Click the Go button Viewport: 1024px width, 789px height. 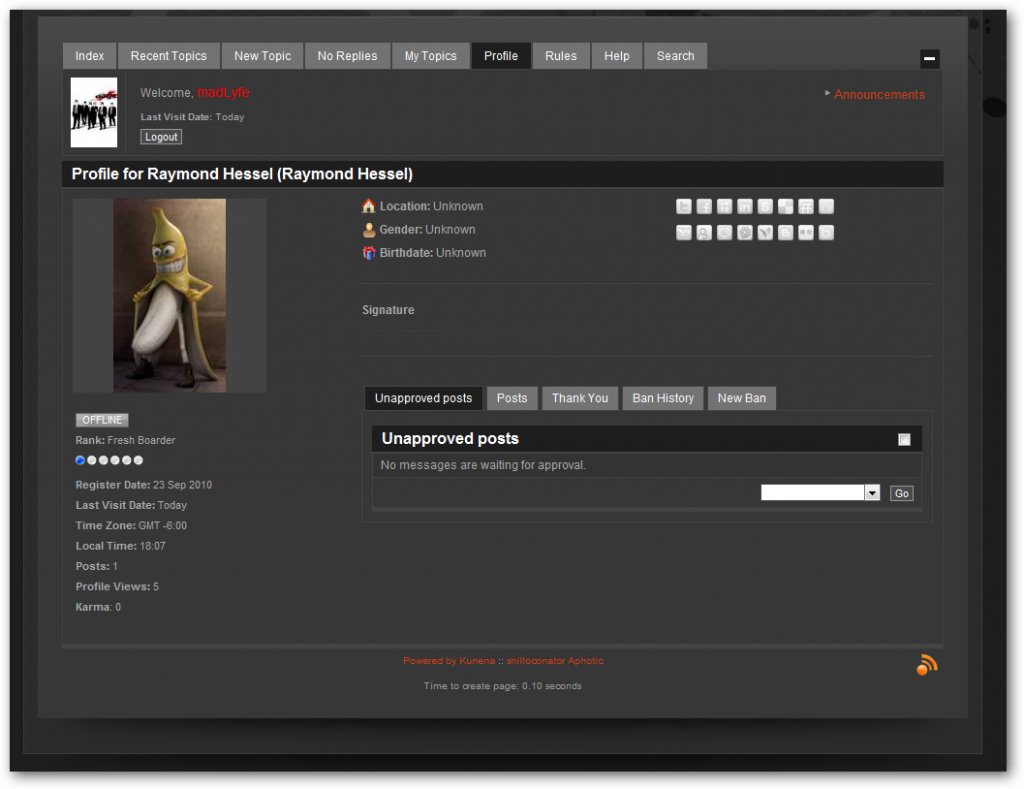(x=901, y=493)
